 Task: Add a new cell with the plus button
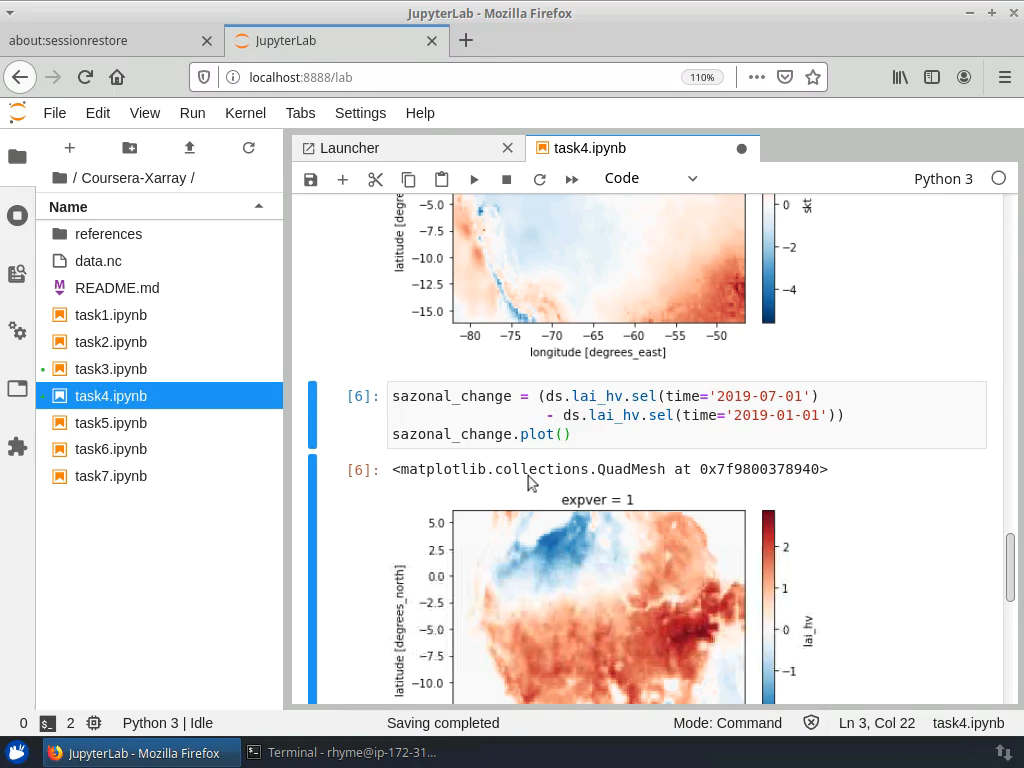click(343, 179)
